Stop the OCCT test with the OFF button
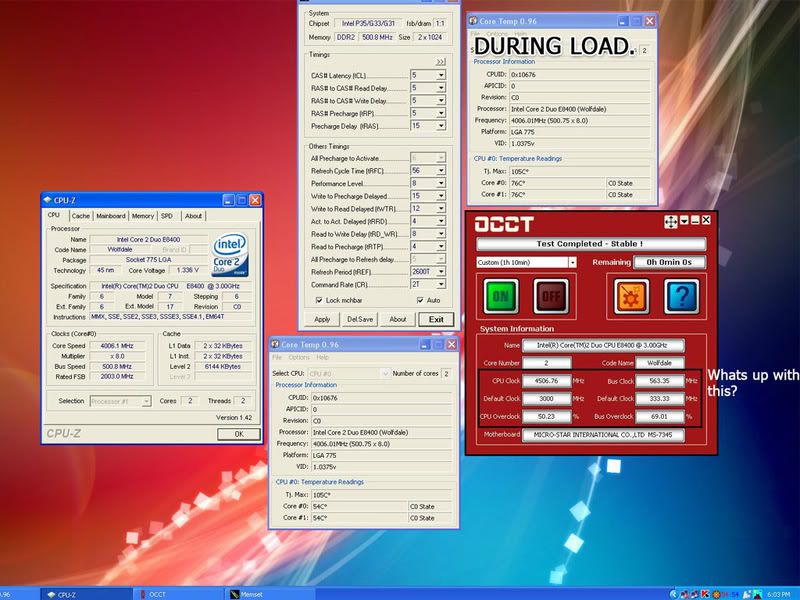This screenshot has height=600, width=800. (551, 296)
